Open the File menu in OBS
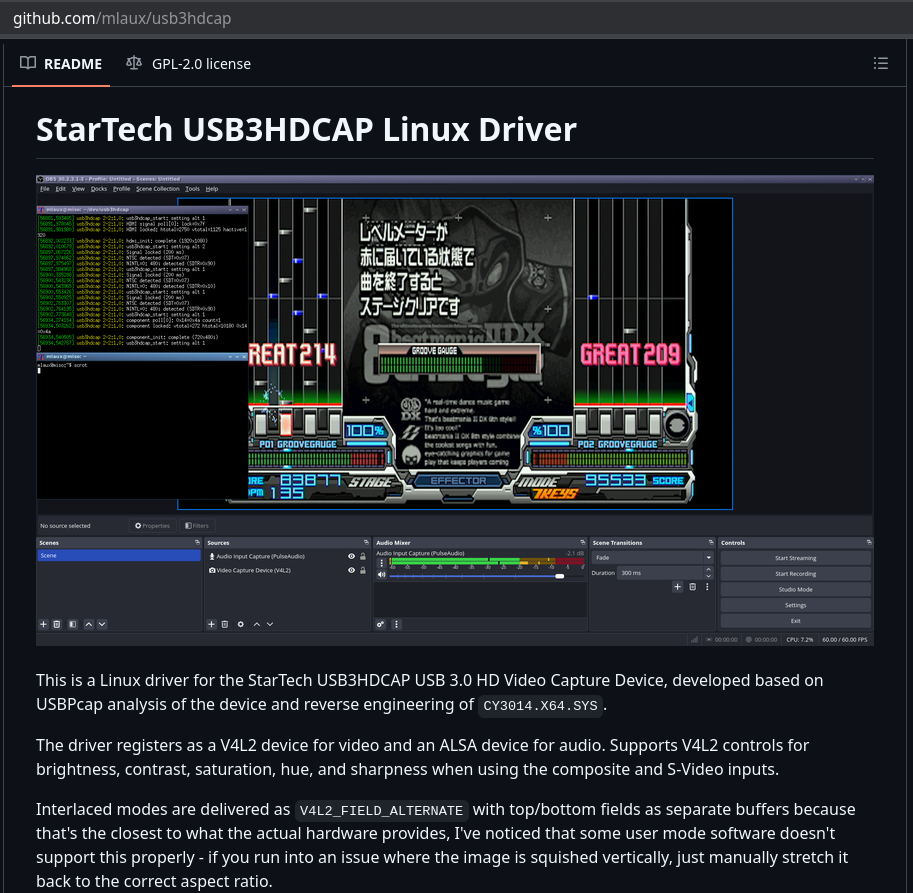This screenshot has width=913, height=893. point(45,189)
